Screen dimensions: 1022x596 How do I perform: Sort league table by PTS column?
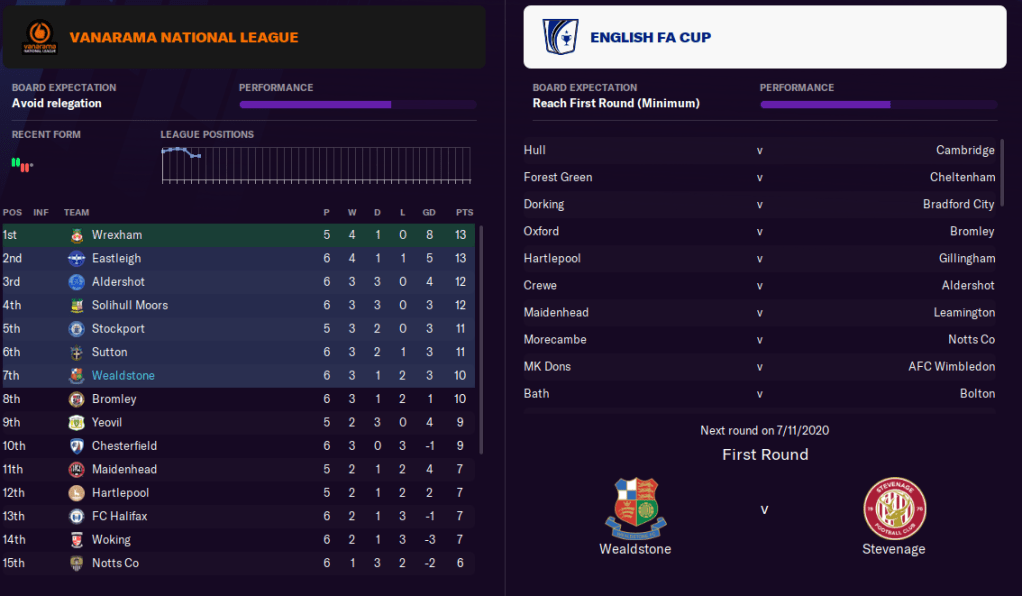pos(464,212)
